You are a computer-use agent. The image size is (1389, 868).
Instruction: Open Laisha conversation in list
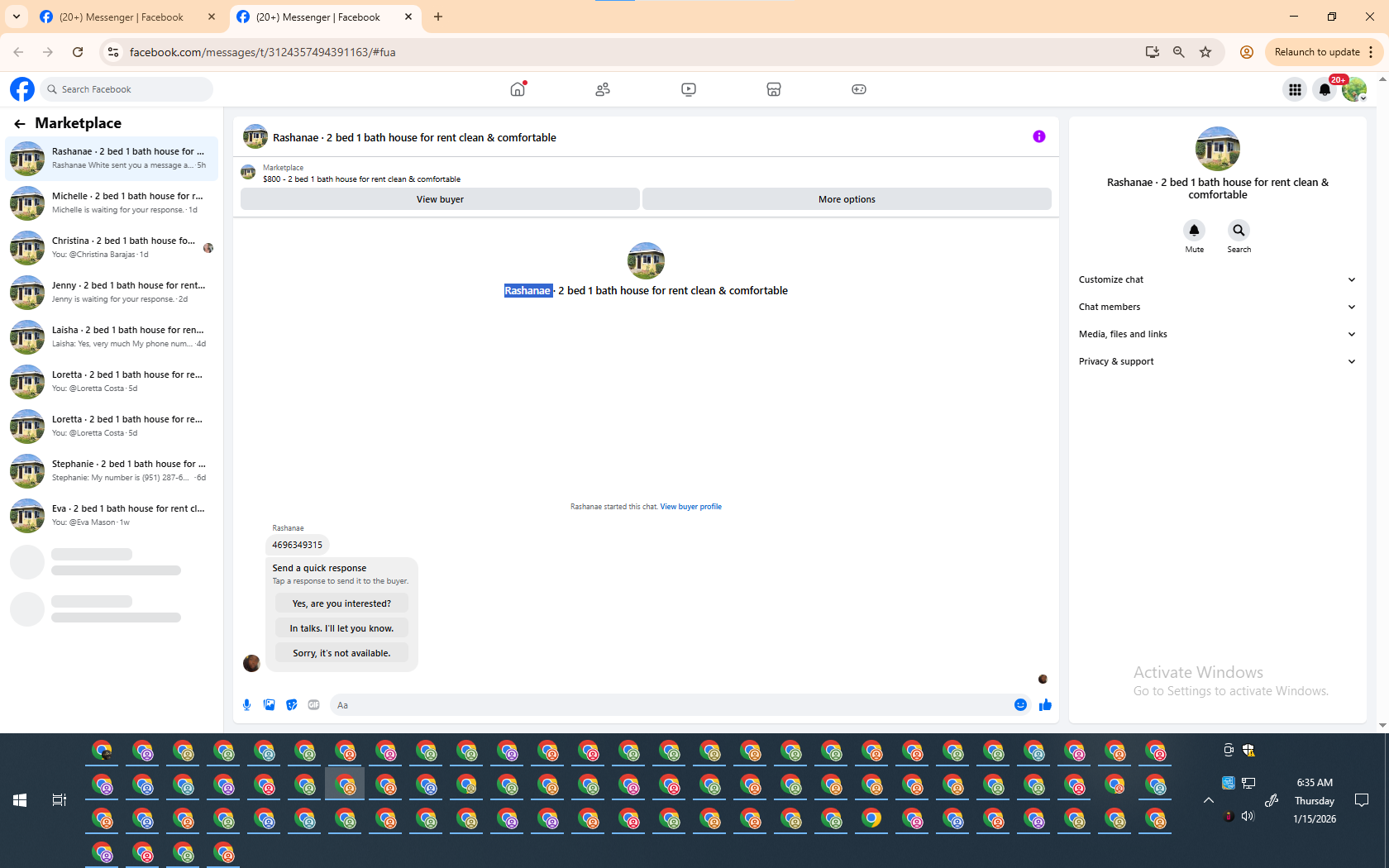pos(112,336)
